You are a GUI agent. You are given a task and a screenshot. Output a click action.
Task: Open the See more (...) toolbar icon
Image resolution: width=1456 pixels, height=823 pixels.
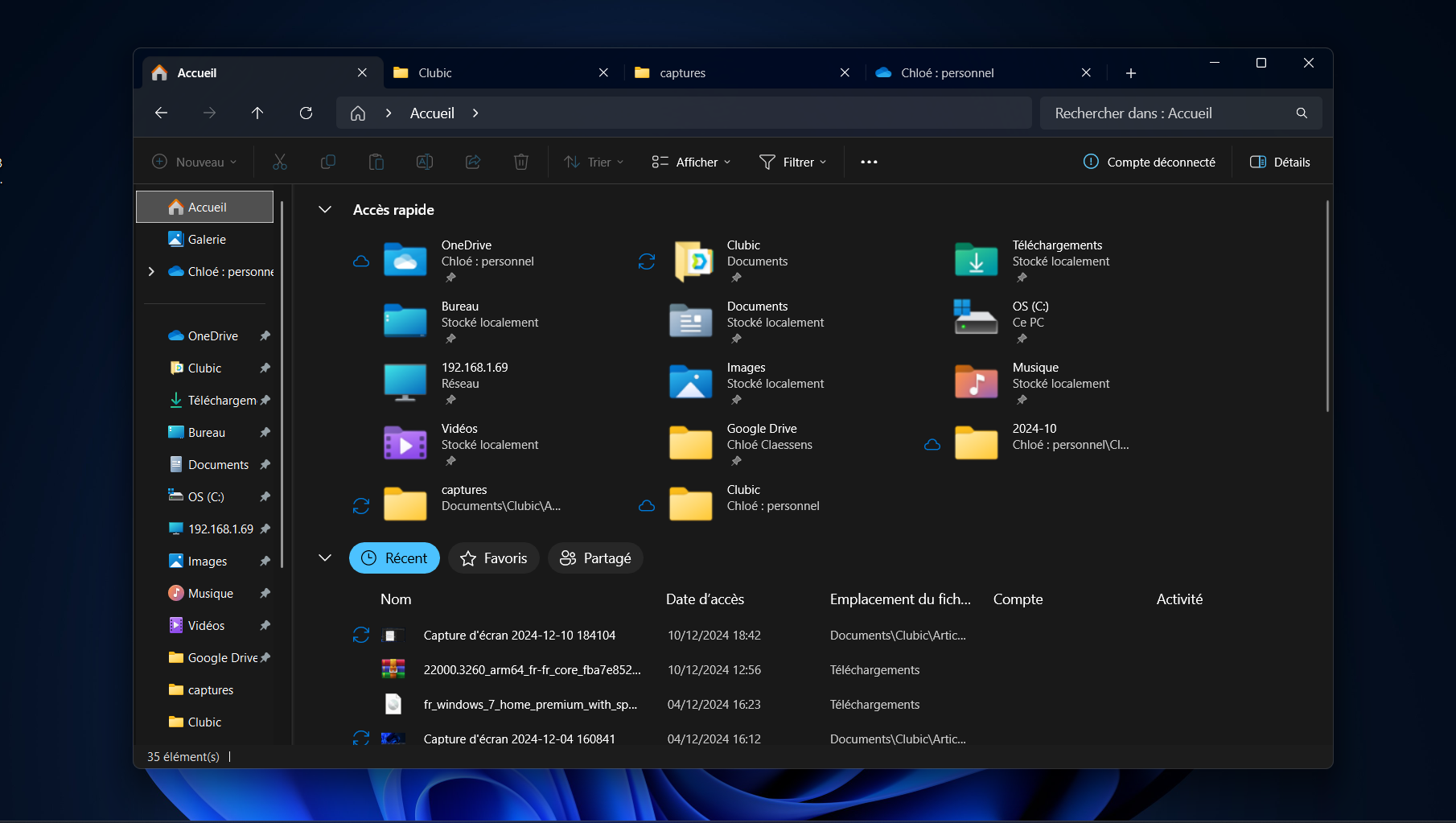[869, 162]
